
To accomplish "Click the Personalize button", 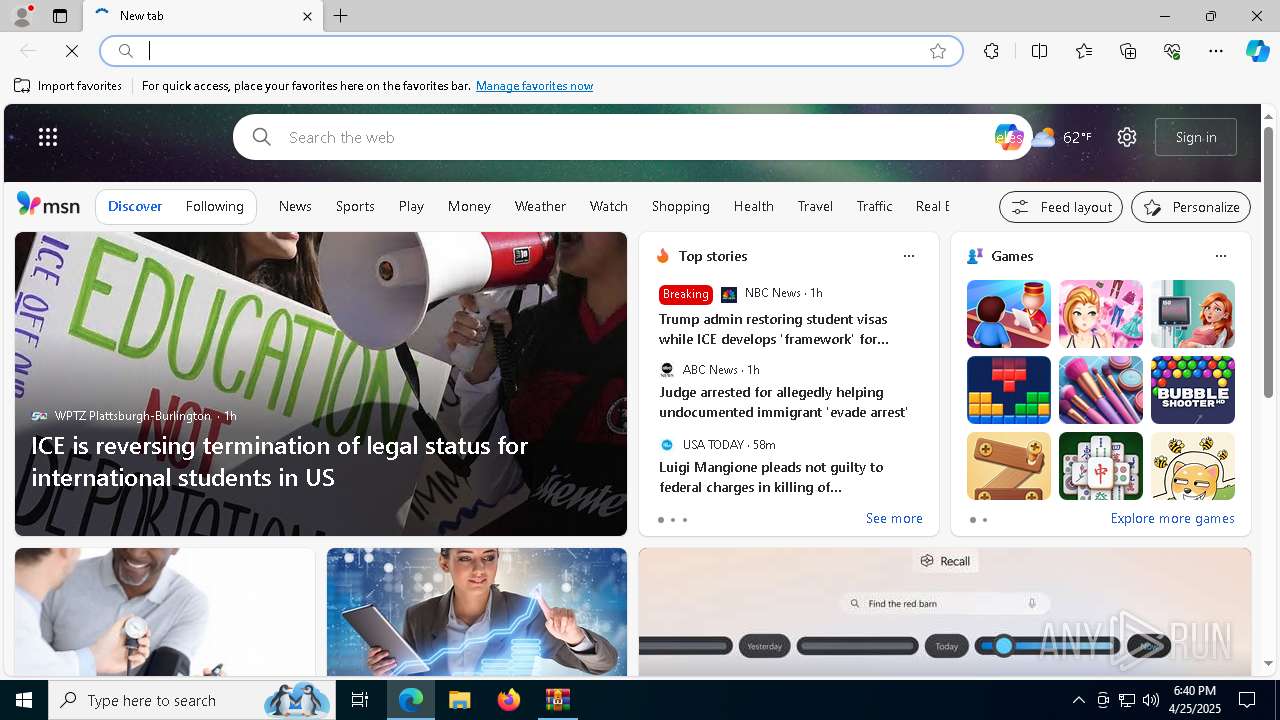I will coord(1191,207).
